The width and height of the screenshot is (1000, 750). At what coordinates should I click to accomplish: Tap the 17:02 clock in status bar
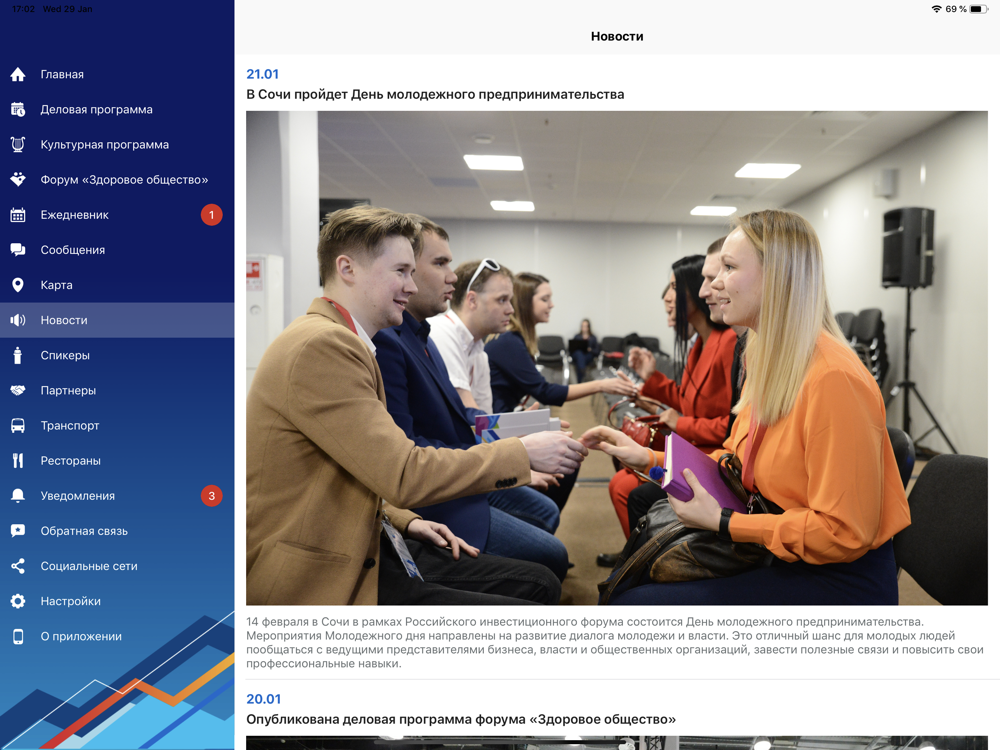pos(24,9)
